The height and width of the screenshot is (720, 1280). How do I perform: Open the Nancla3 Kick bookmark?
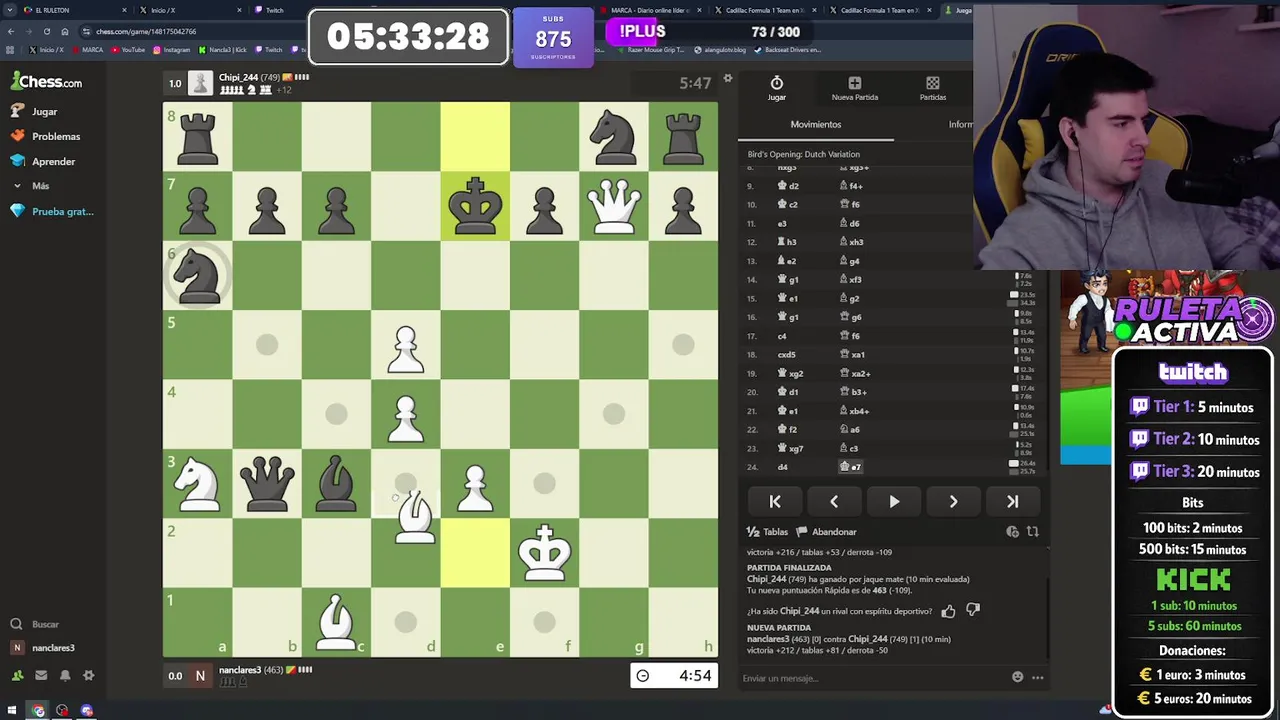pyautogui.click(x=224, y=49)
